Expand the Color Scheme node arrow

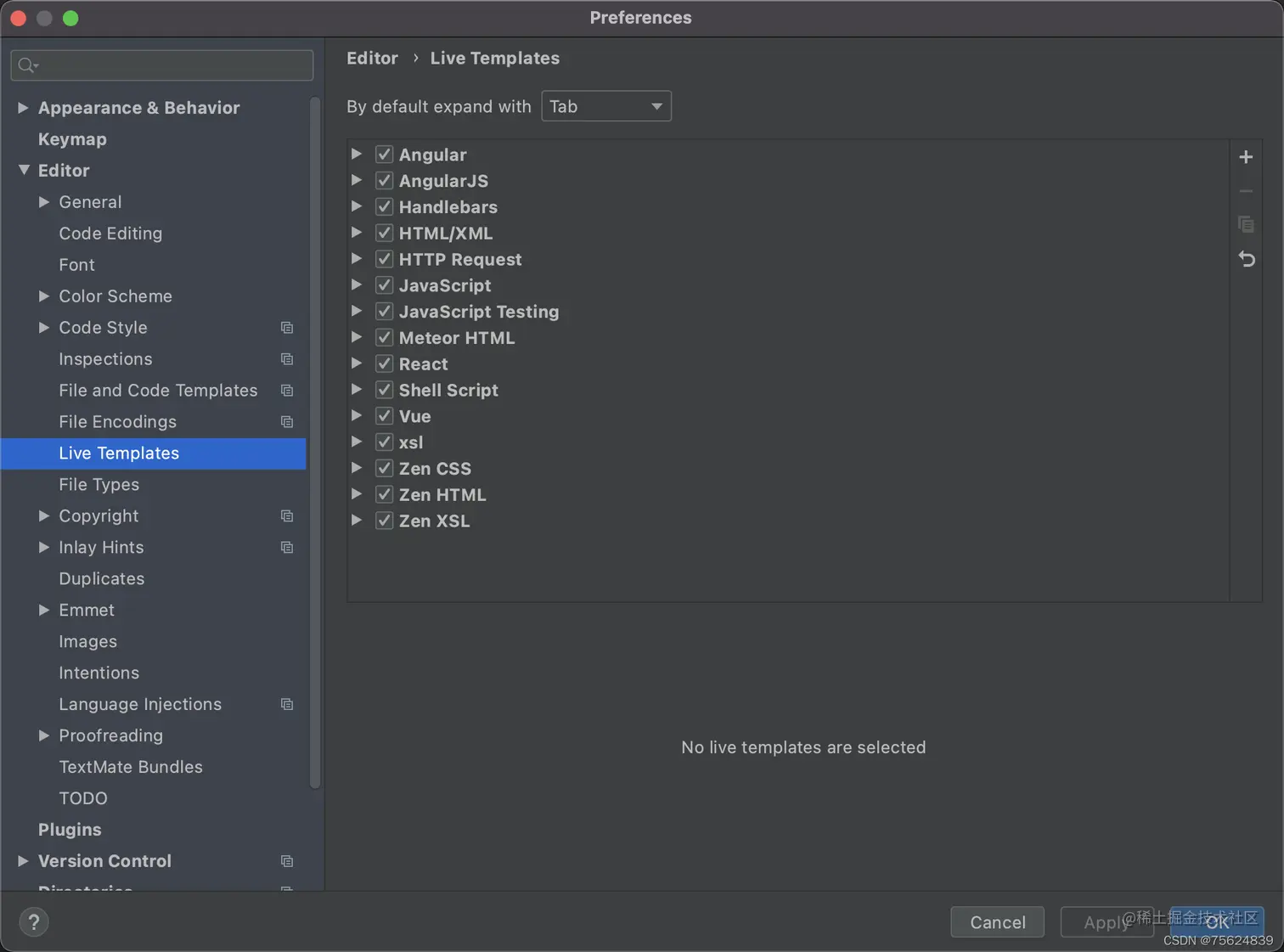tap(44, 296)
